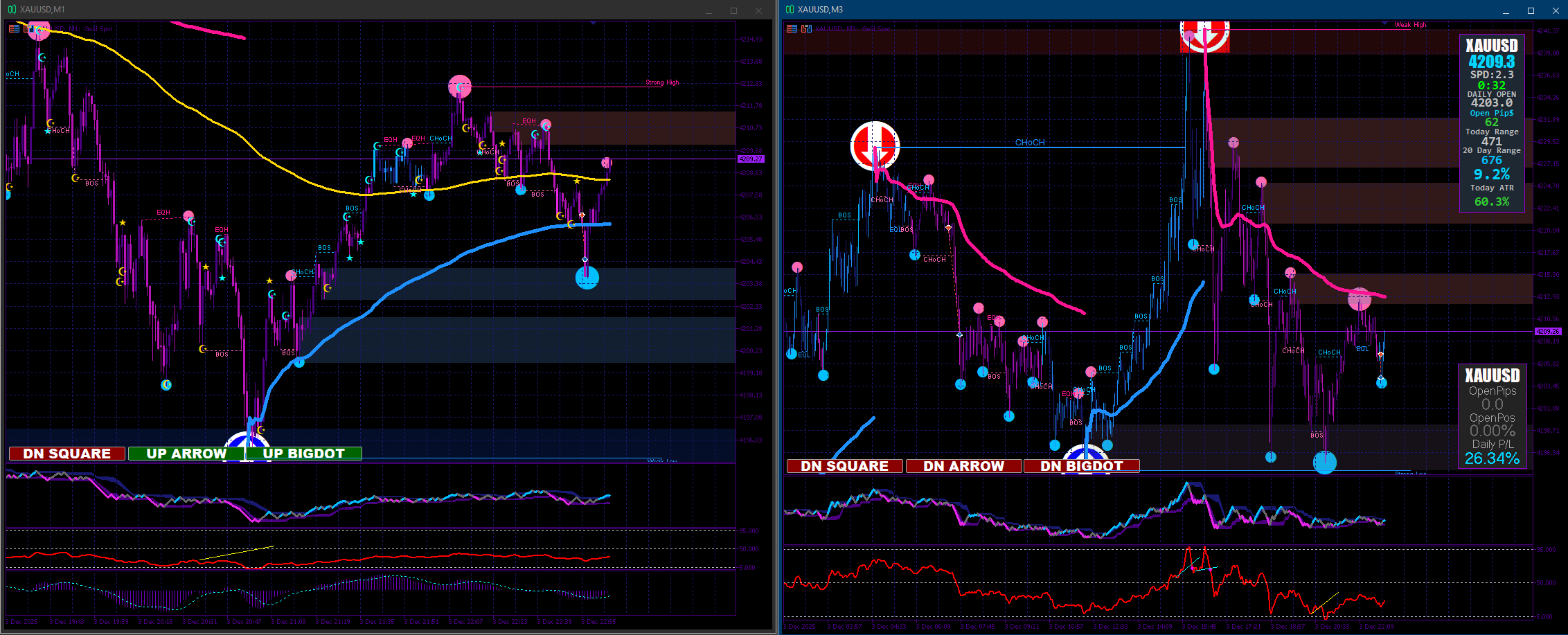
Task: Click the 'Open Pip$' label
Action: (x=1492, y=113)
